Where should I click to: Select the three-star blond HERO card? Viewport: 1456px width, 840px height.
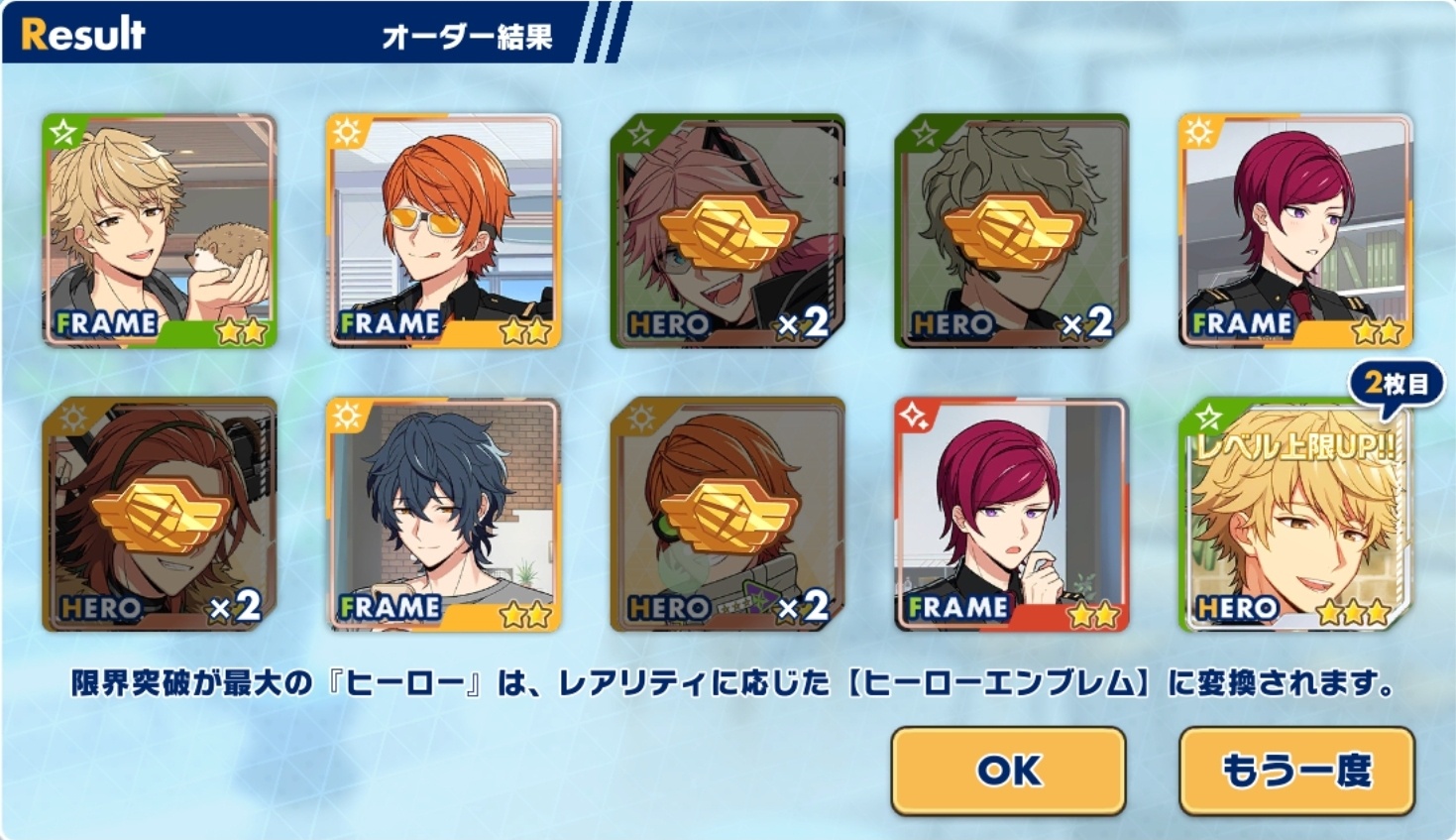(x=1295, y=515)
